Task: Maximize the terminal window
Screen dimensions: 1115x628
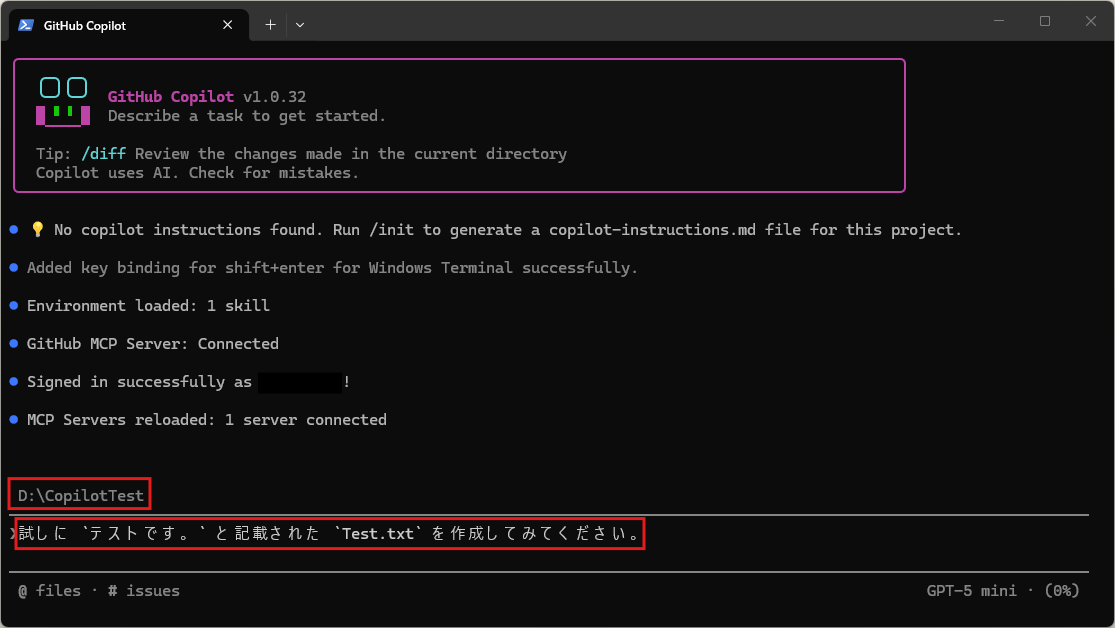Action: [x=1045, y=21]
